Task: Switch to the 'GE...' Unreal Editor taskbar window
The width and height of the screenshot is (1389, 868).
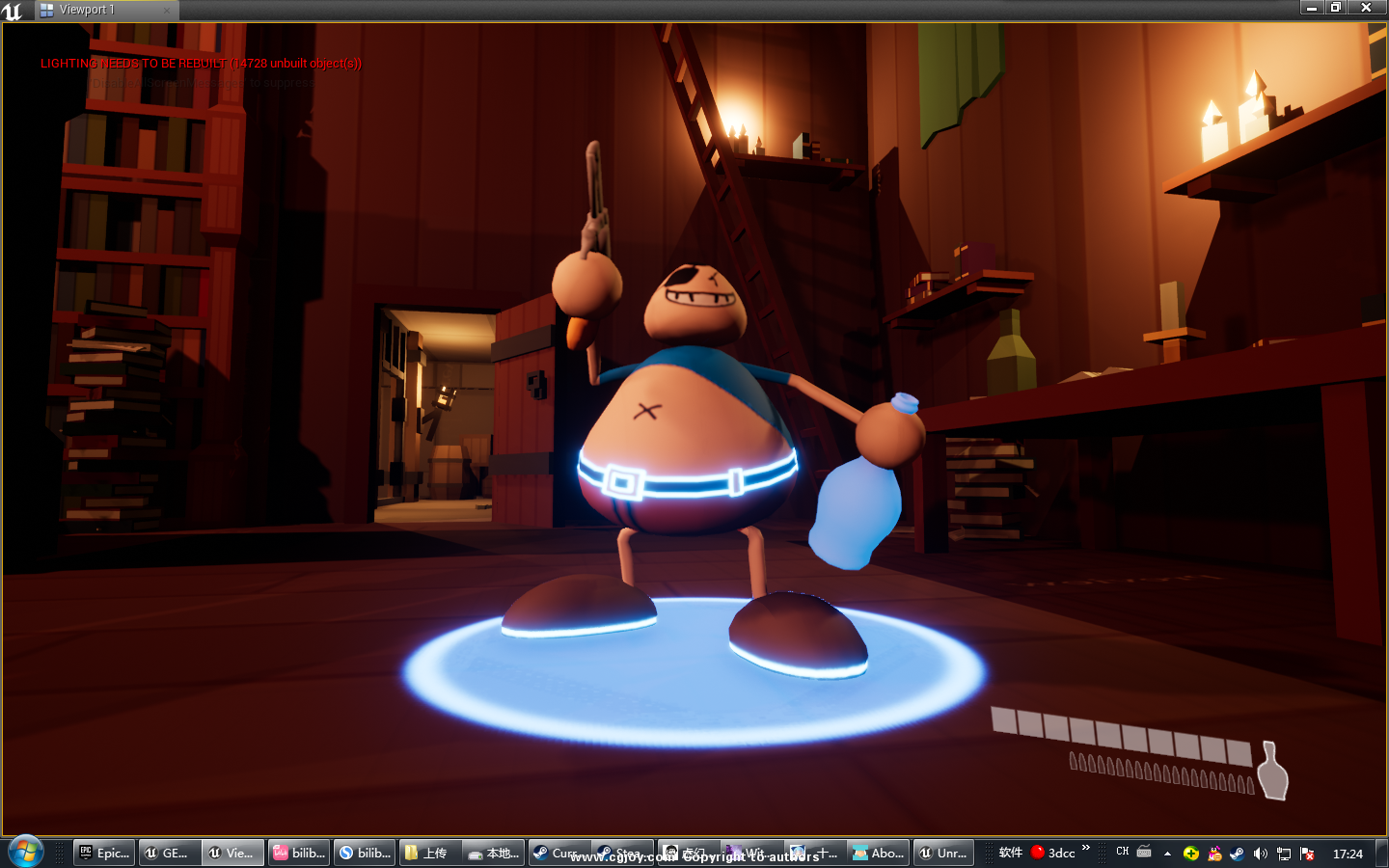Action: [x=170, y=853]
